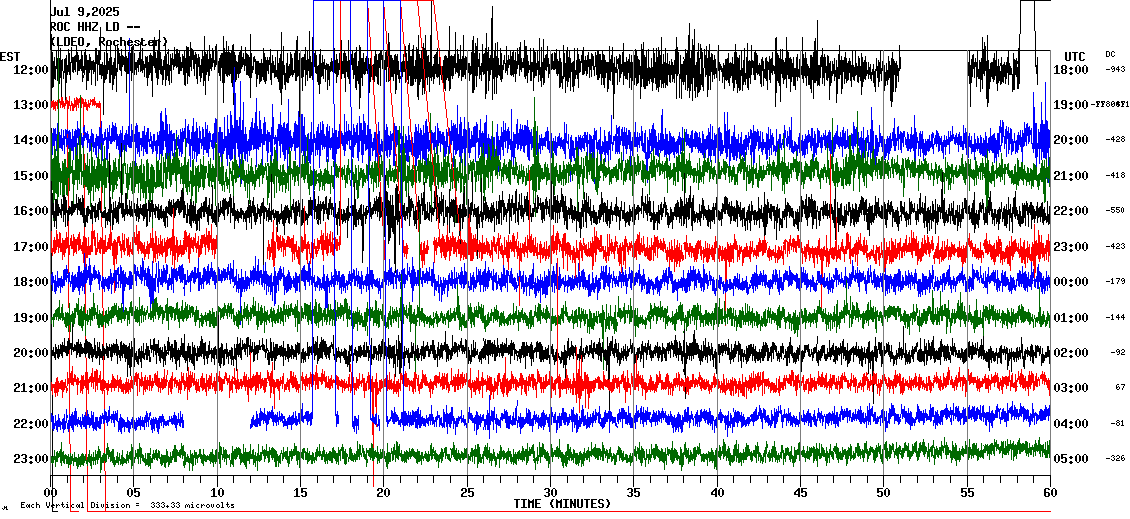Select the 19:00 EST row label
Image resolution: width=1130 pixels, height=519 pixels.
click(x=30, y=318)
